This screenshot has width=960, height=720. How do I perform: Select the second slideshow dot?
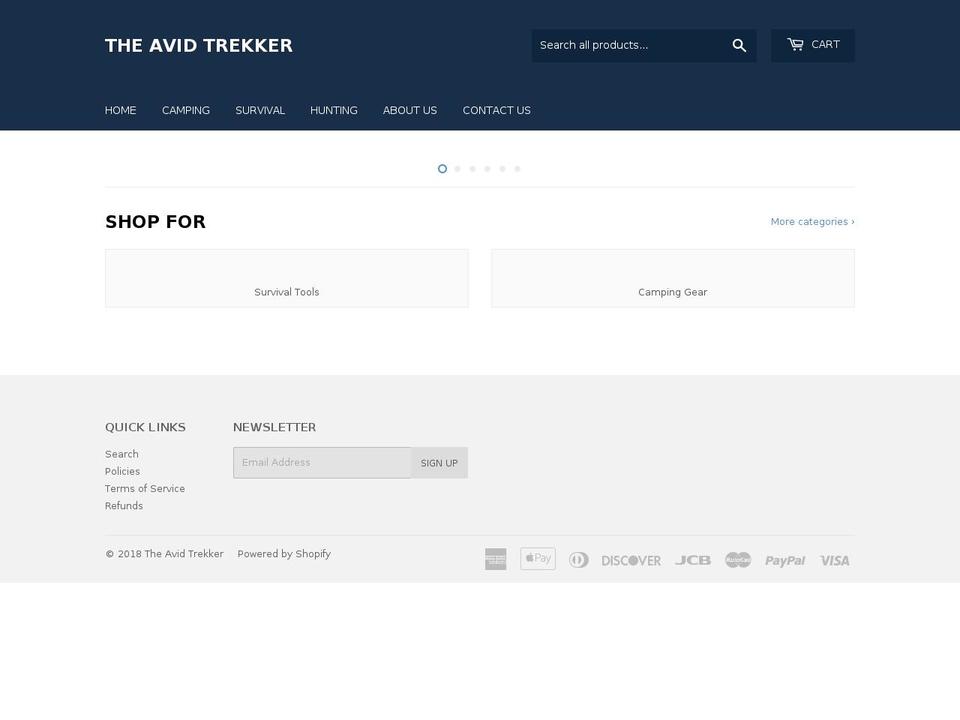coord(457,169)
